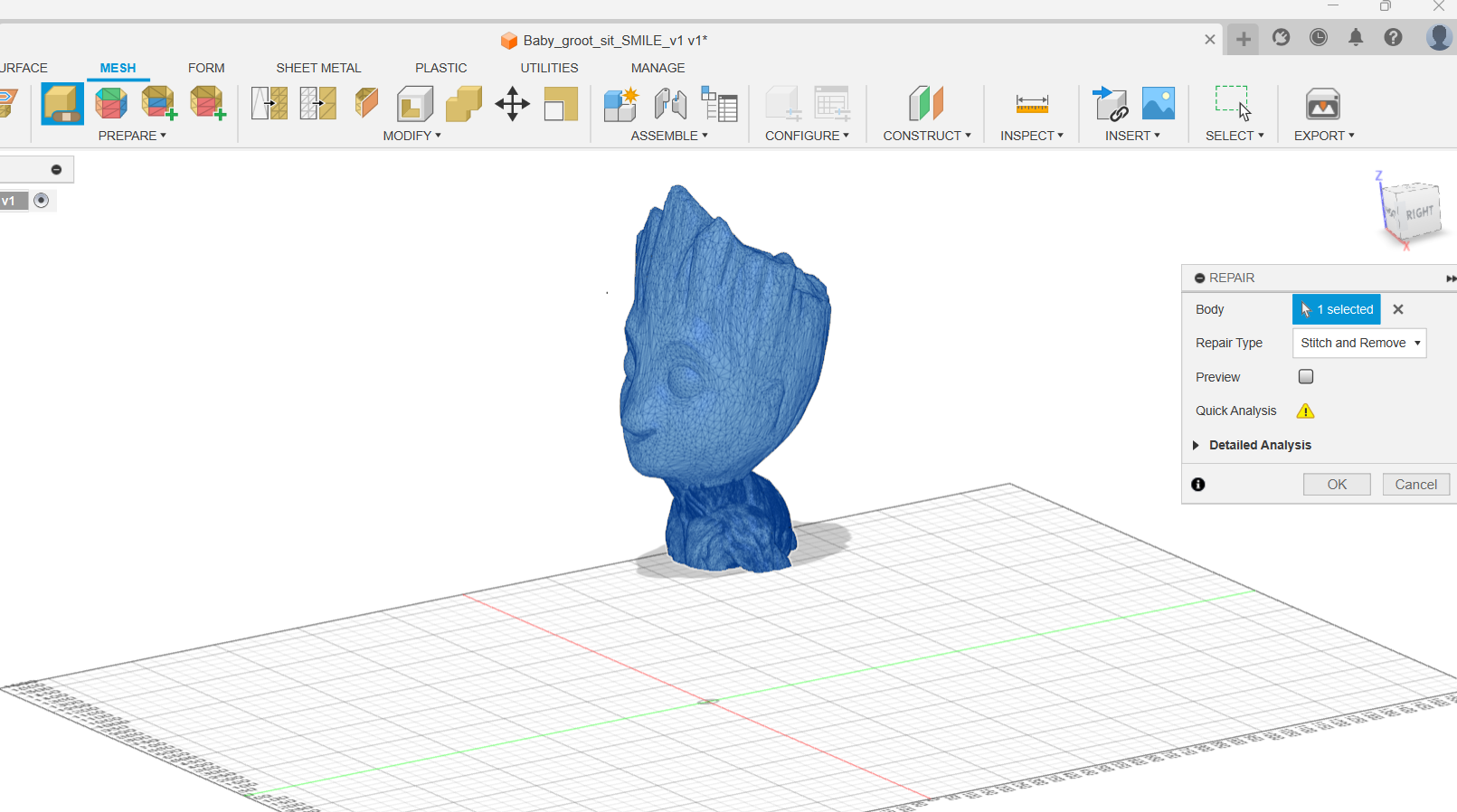The height and width of the screenshot is (812, 1457).
Task: Select the Joint tool icon
Action: point(670,103)
